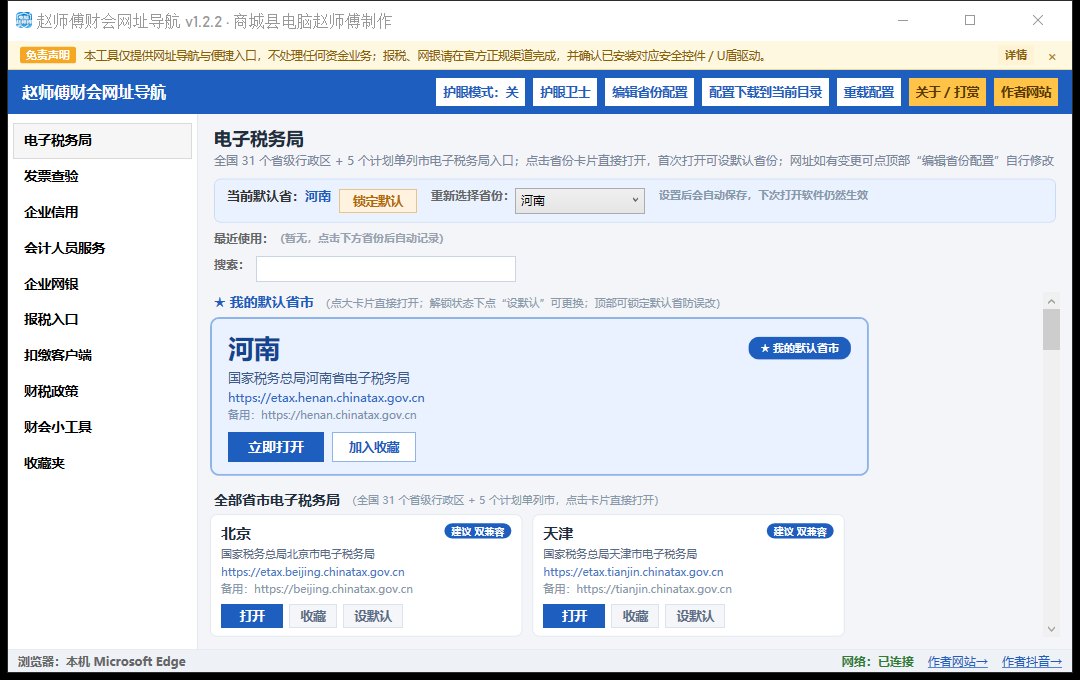Open the etax.beijing.chinatax.gov.cn link
This screenshot has height=680, width=1080.
click(313, 572)
